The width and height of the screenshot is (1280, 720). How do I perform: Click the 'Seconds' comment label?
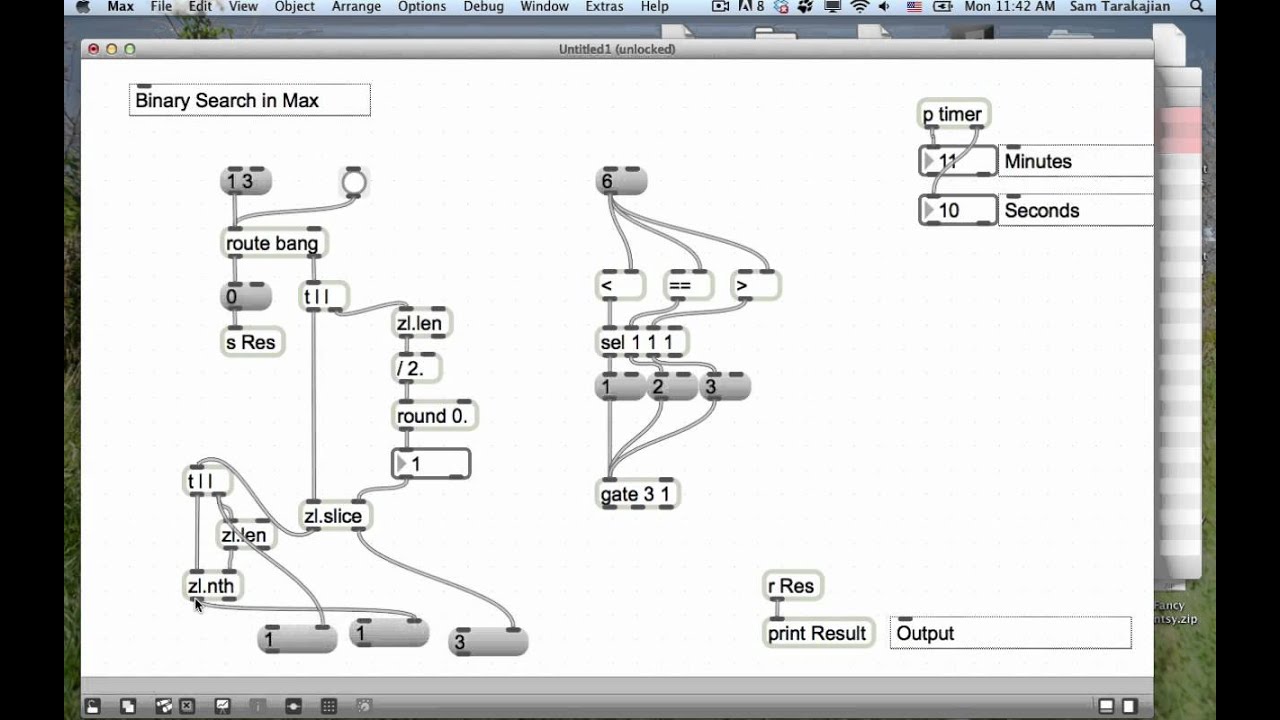(x=1076, y=210)
